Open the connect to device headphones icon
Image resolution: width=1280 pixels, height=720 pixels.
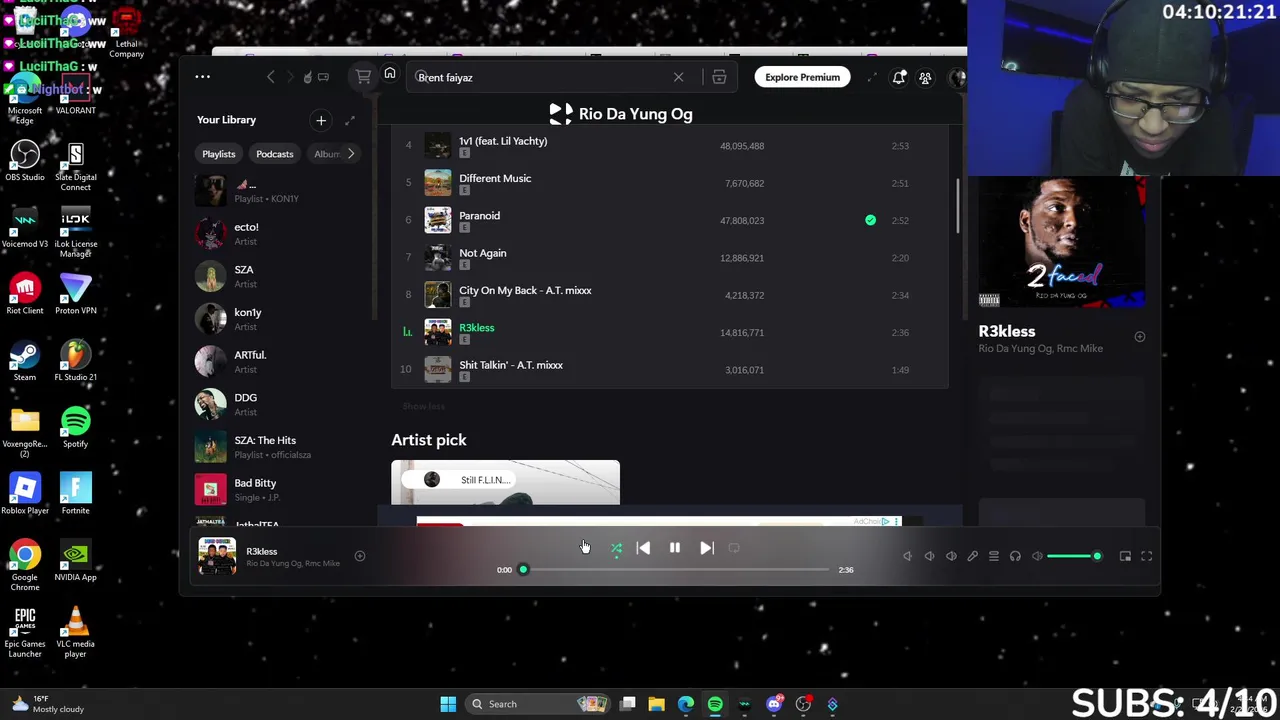(x=1015, y=557)
